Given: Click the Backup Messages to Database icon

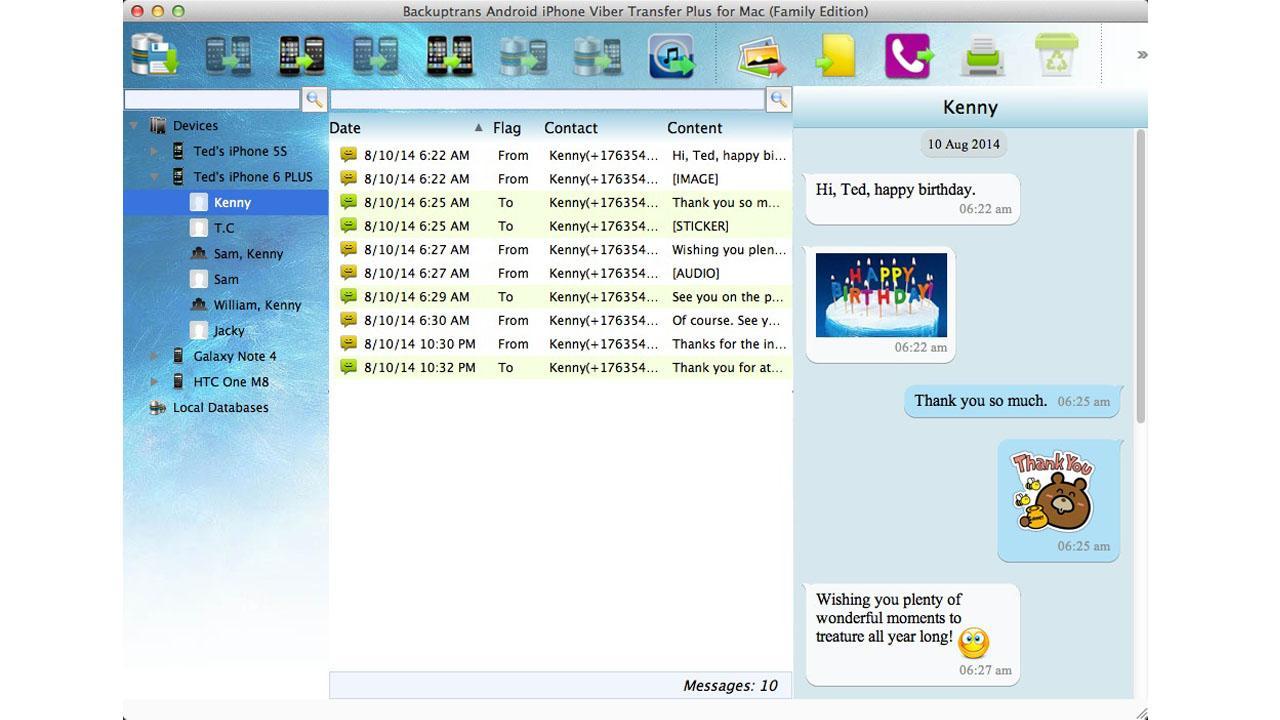Looking at the screenshot, I should tap(152, 55).
